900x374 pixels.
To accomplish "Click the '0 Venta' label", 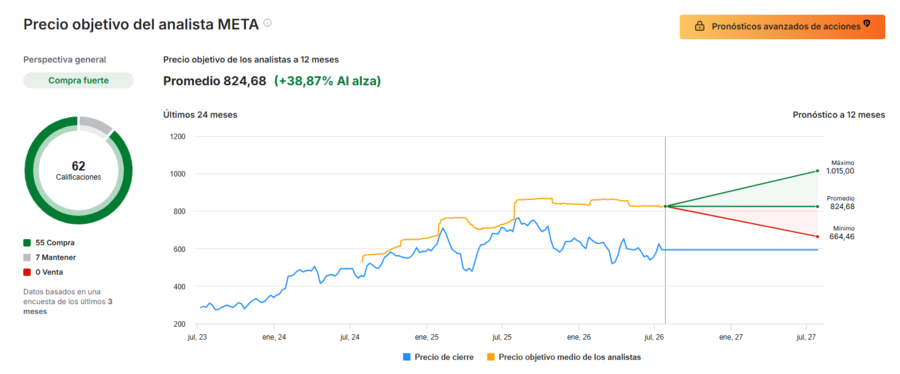I will coord(49,272).
